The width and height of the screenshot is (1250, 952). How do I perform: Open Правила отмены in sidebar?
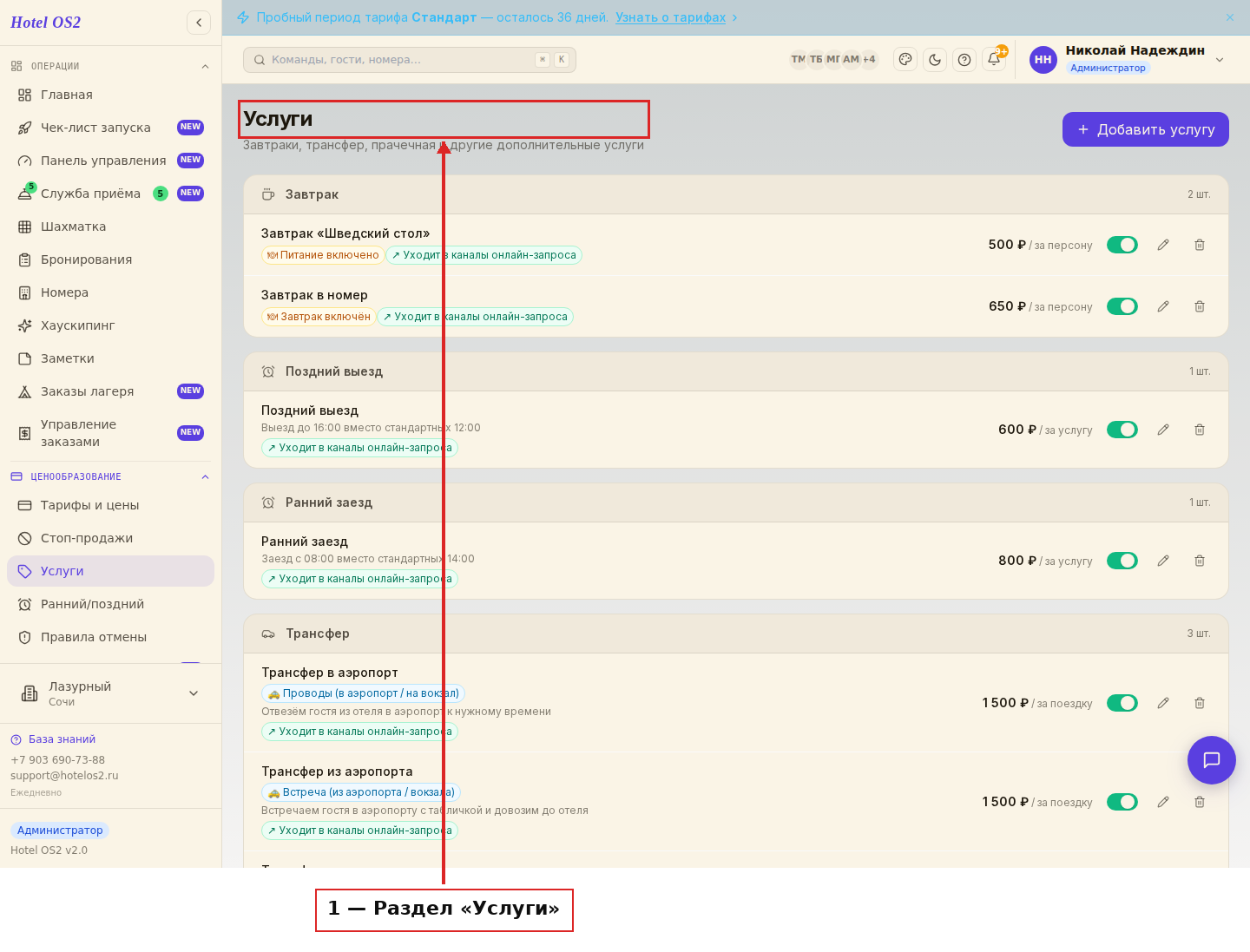point(110,637)
